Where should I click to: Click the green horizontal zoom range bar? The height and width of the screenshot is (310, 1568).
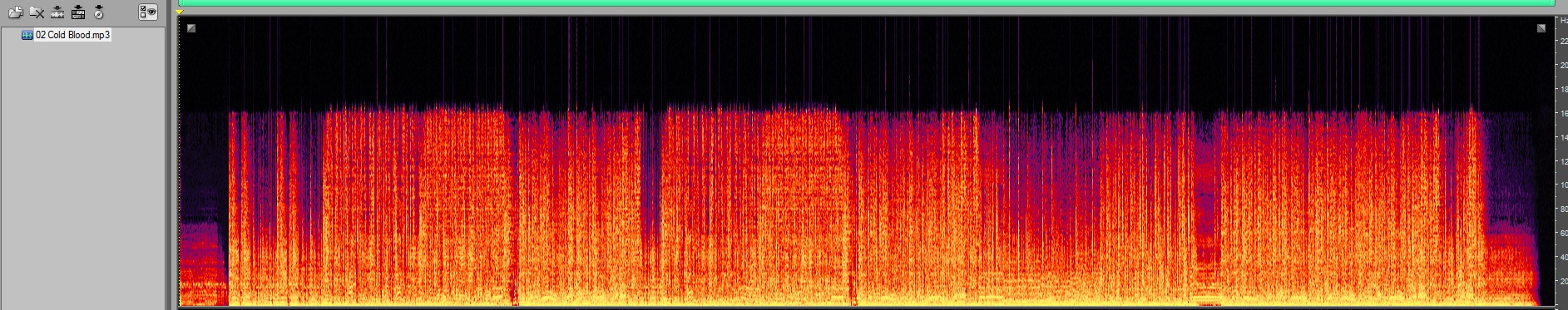click(866, 3)
